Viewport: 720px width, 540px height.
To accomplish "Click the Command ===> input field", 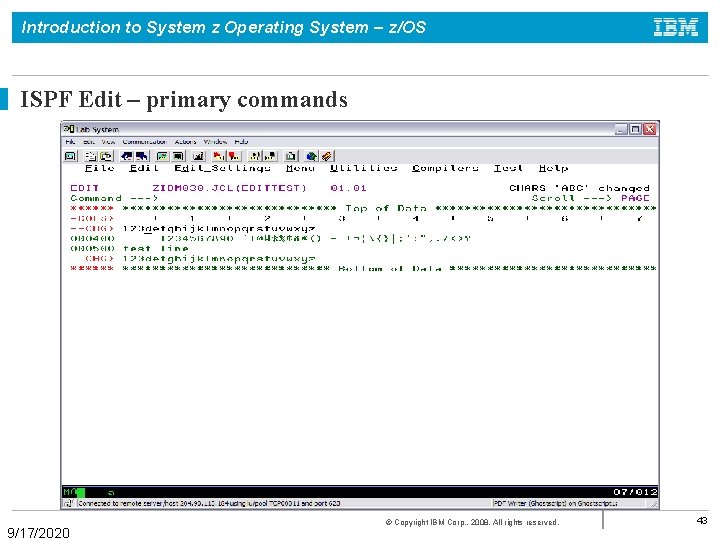I will [344, 198].
